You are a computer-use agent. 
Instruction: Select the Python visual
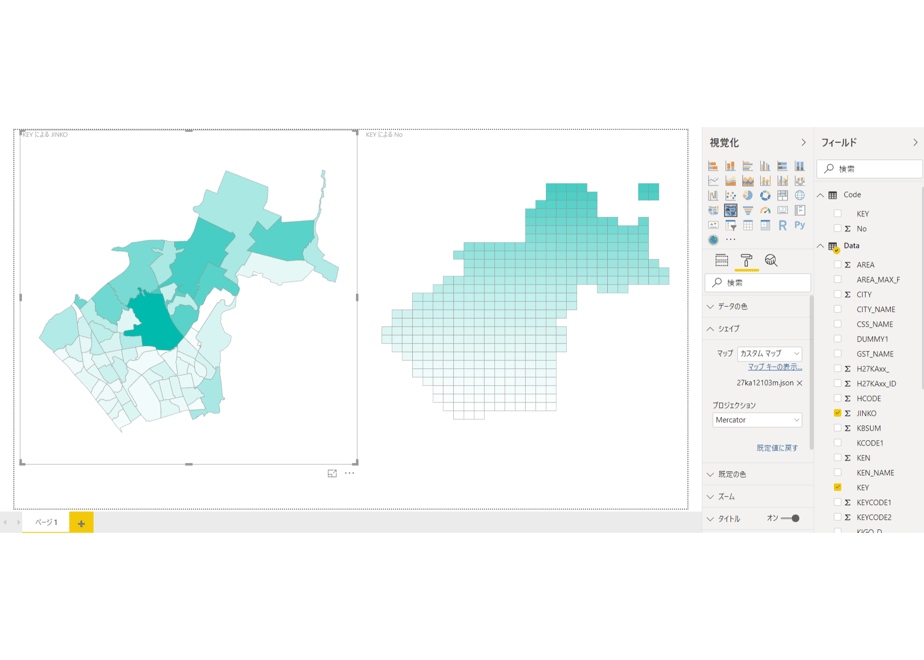pyautogui.click(x=800, y=225)
